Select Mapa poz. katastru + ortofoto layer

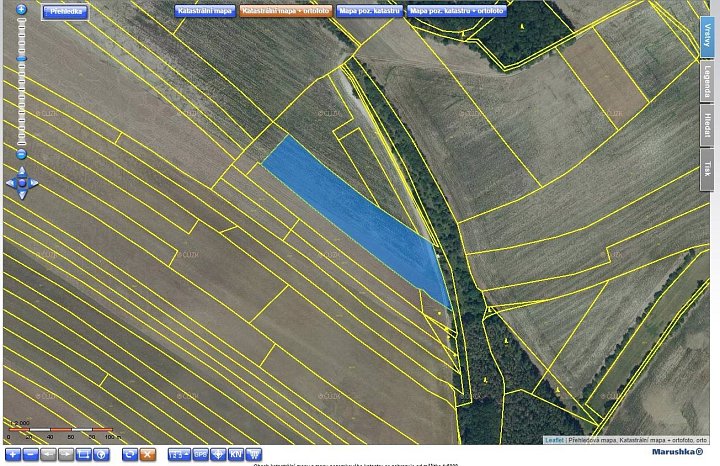click(457, 11)
